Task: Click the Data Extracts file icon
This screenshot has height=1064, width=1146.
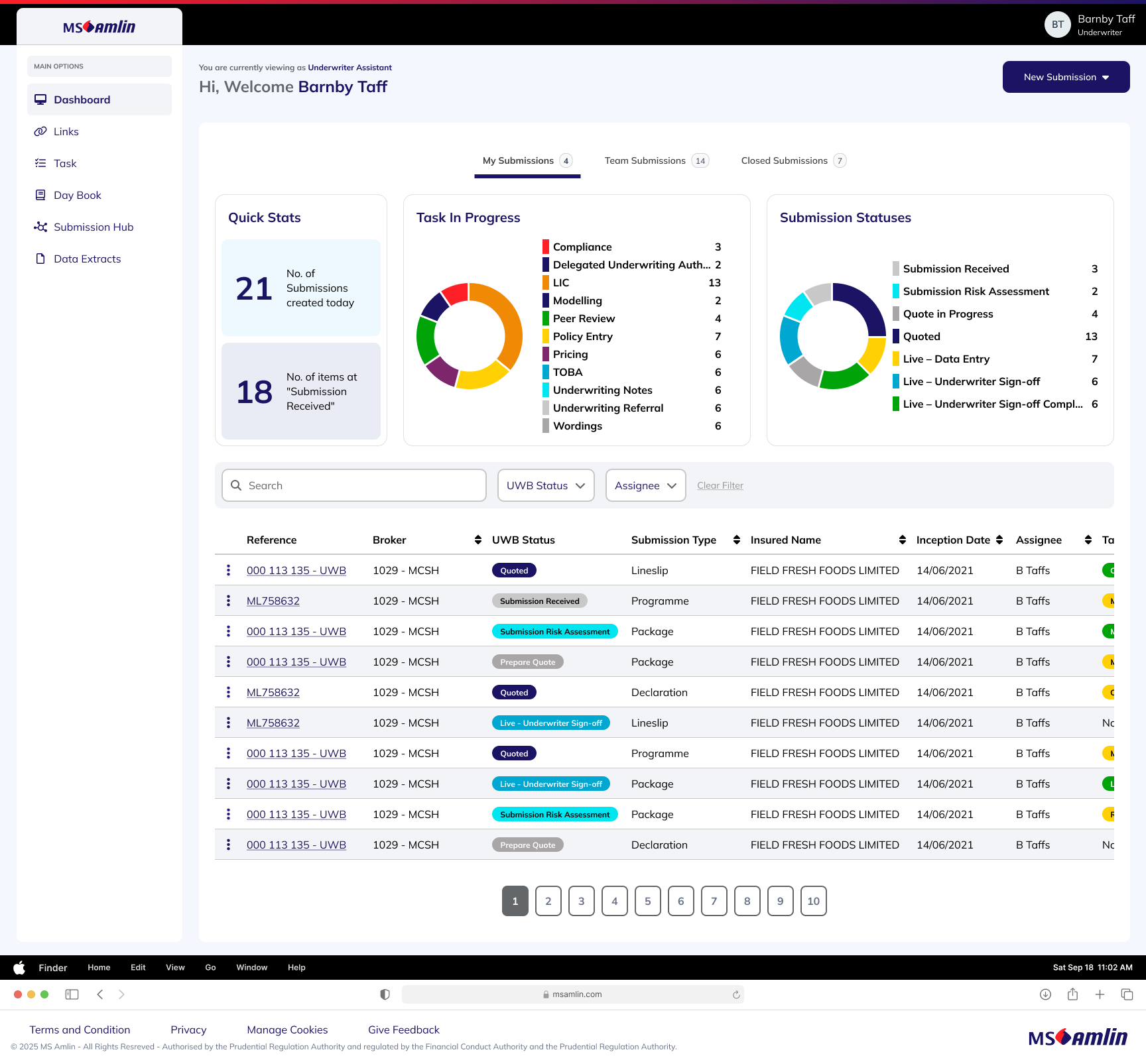Action: [x=40, y=259]
